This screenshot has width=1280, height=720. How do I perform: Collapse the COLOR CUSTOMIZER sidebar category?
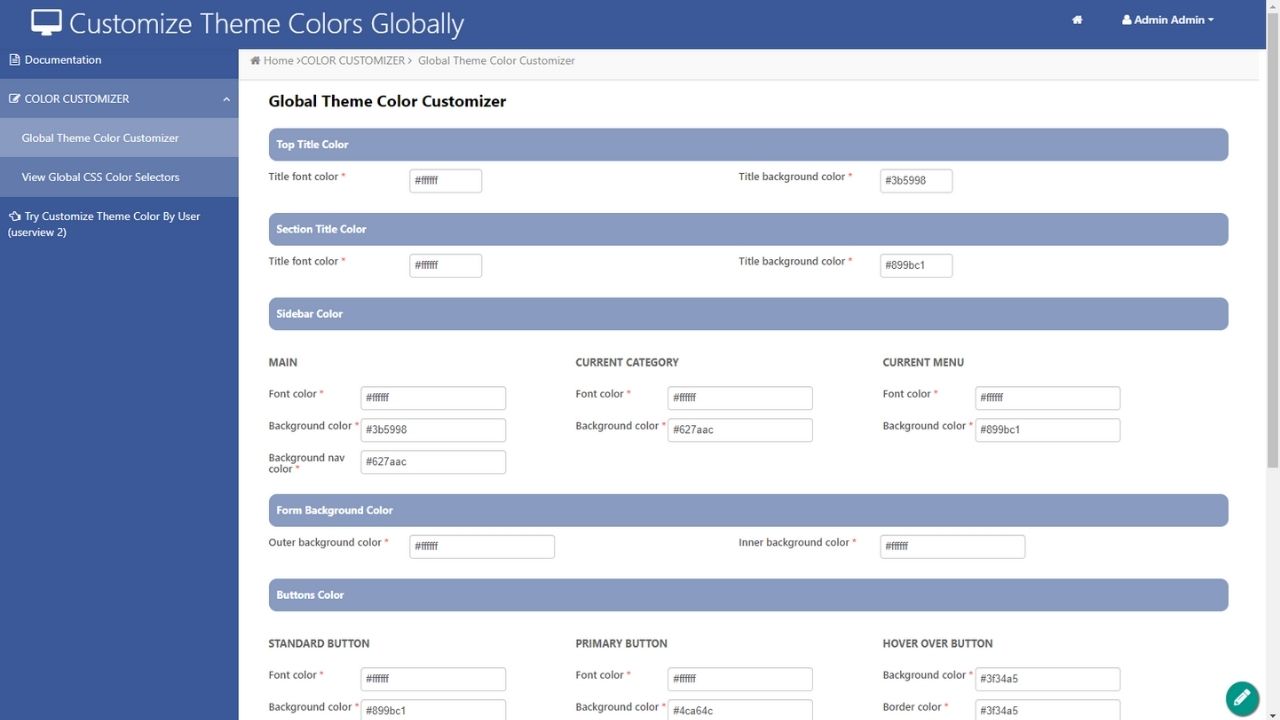coord(226,99)
